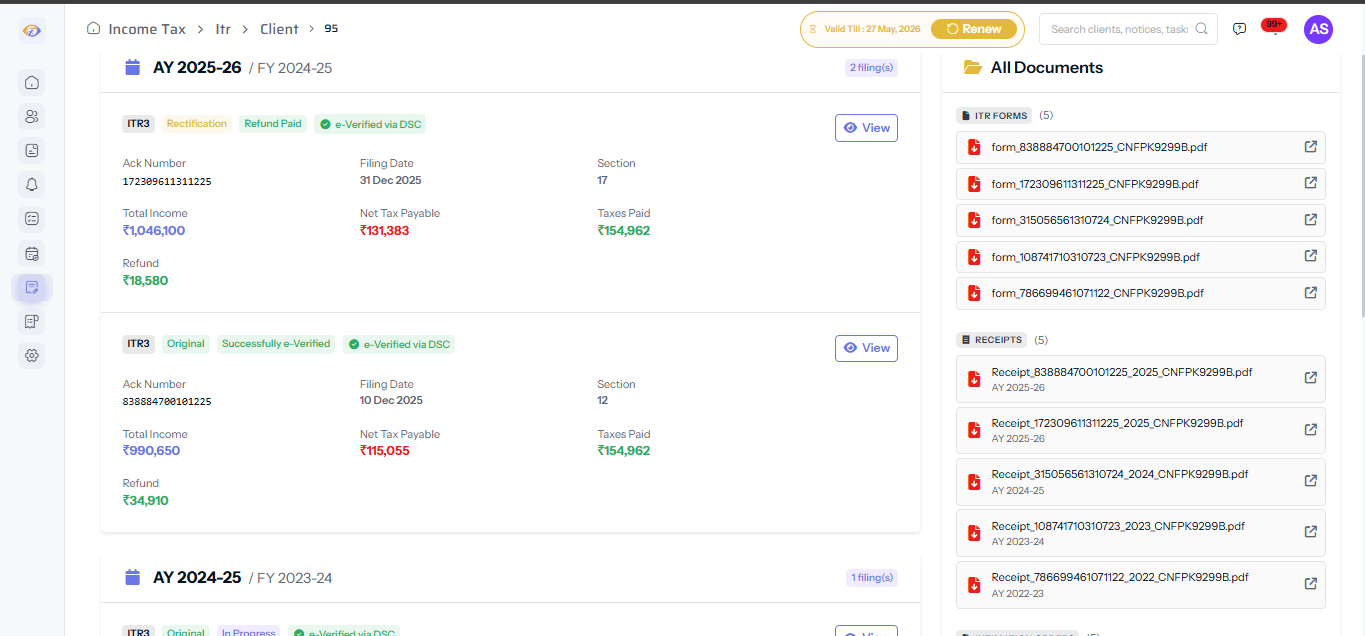The image size is (1365, 636).
Task: Click the search magnifier icon
Action: 1201,29
